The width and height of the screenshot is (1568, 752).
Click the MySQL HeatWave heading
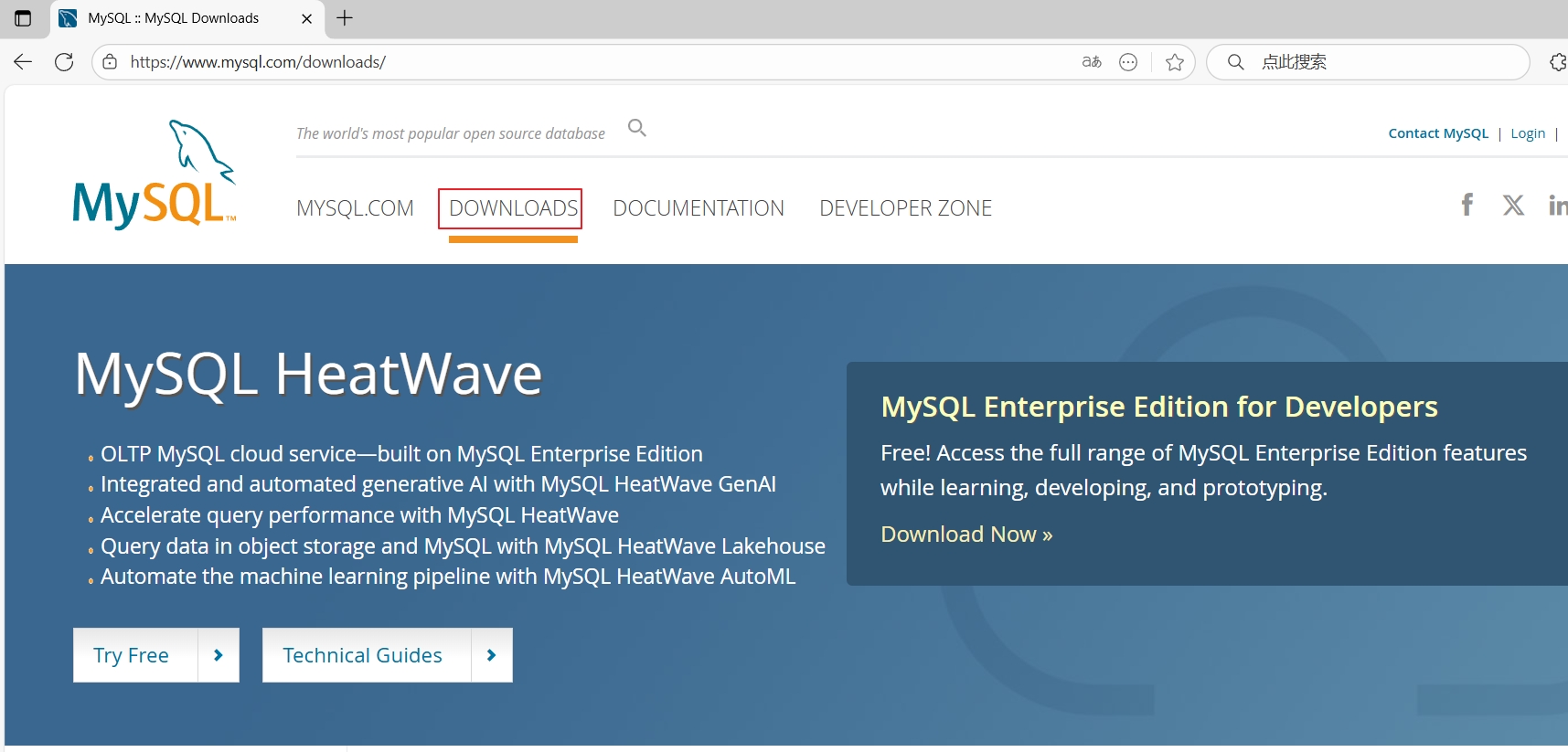pos(309,375)
